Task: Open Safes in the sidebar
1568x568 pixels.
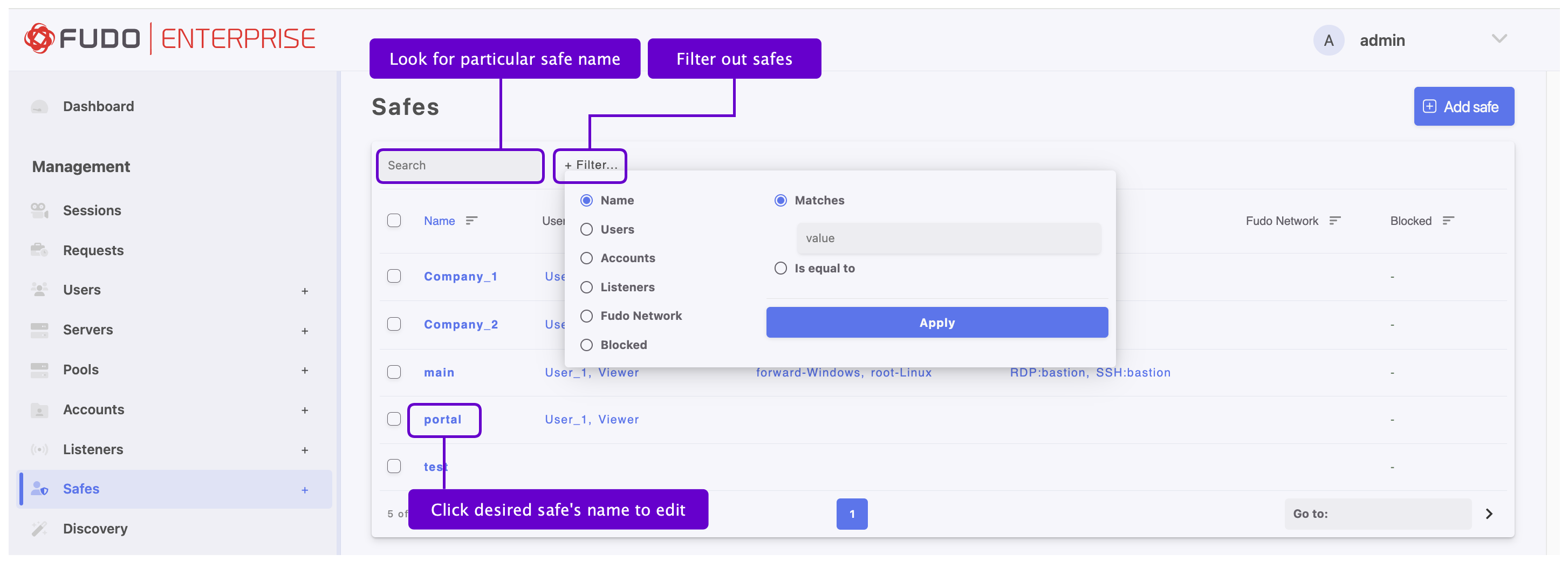Action: (175, 489)
